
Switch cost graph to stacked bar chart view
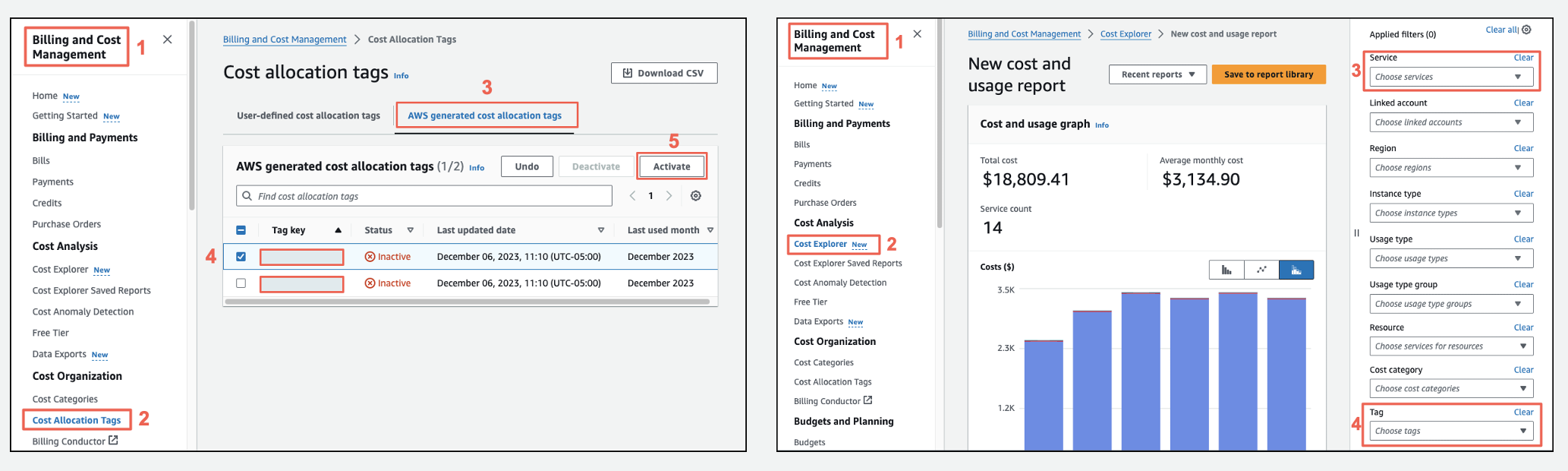1296,270
